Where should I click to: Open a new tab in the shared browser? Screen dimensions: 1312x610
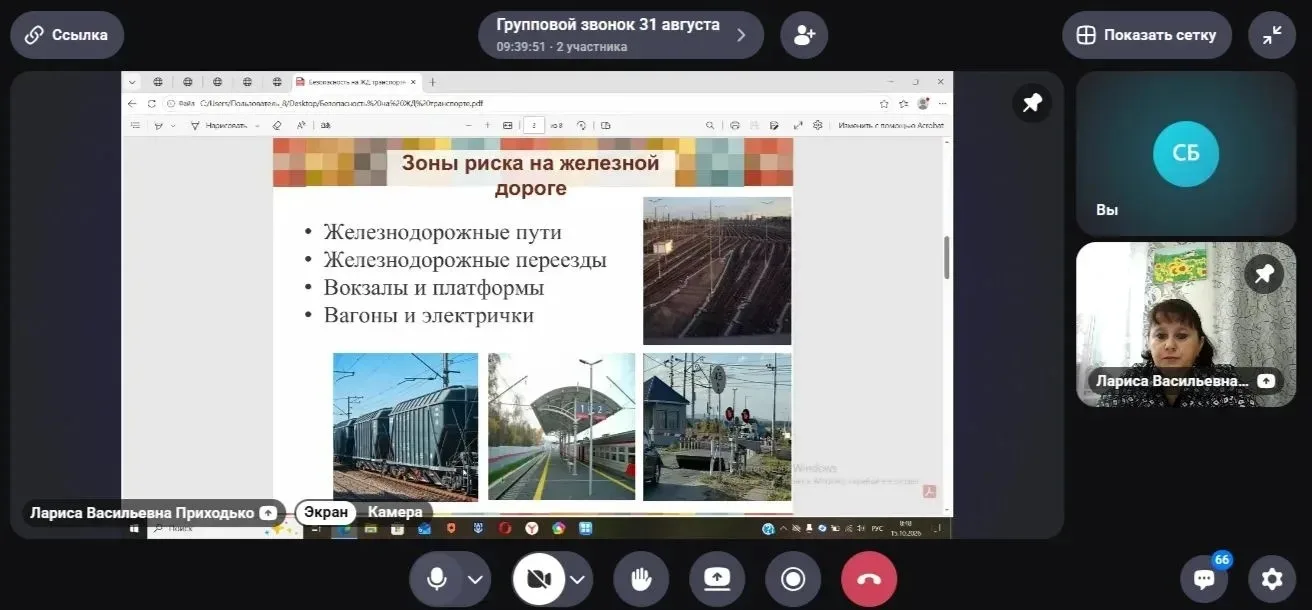click(x=432, y=82)
